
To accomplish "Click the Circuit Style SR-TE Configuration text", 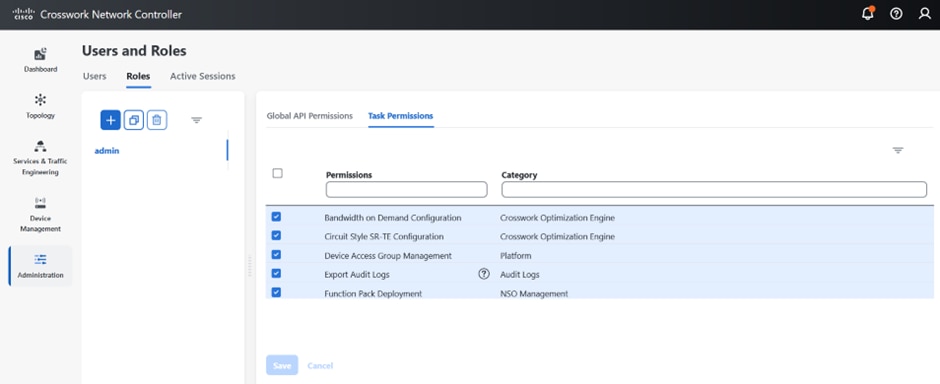I will [384, 237].
